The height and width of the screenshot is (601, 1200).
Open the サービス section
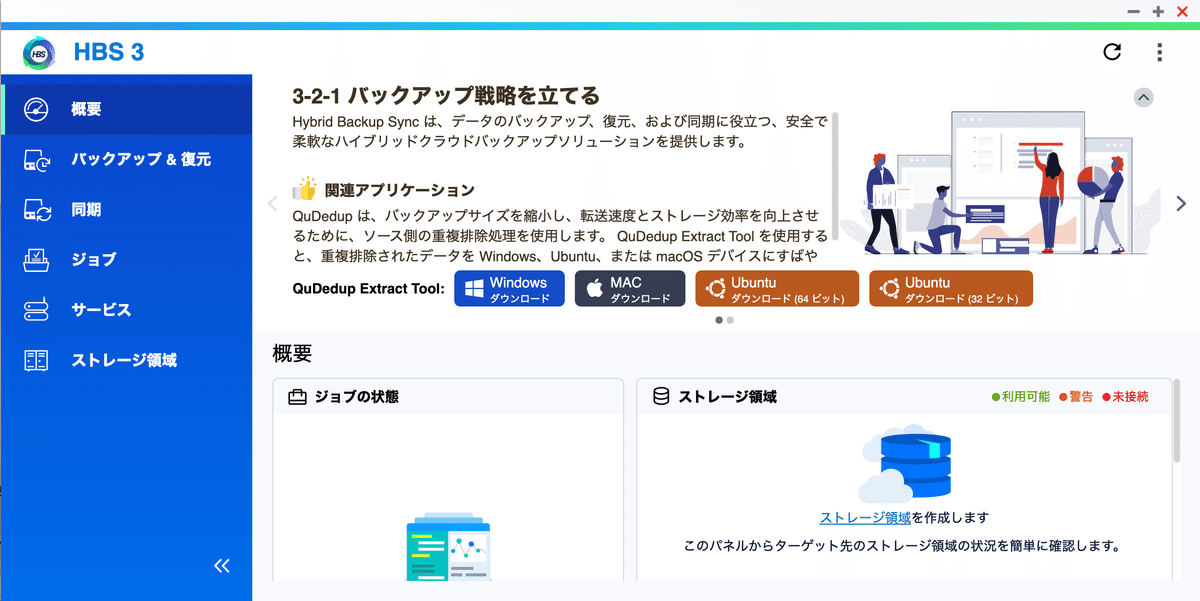coord(127,310)
